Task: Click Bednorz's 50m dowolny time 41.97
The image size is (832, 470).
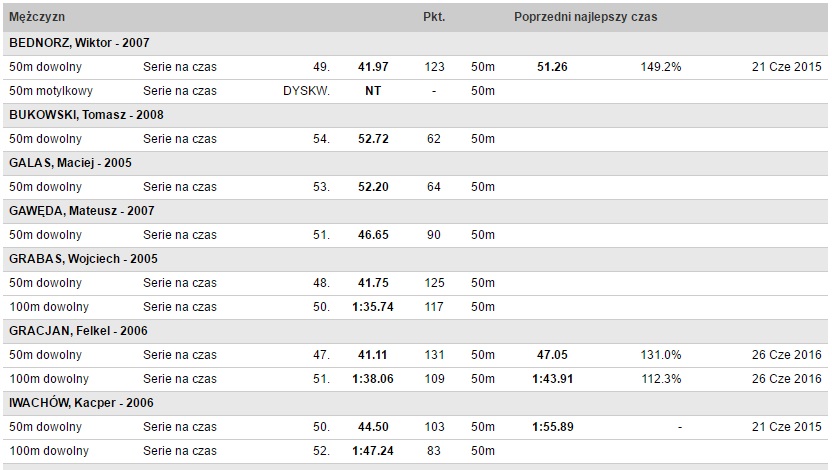Action: tap(373, 67)
